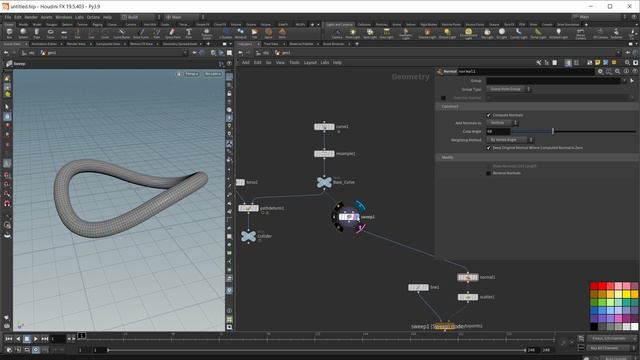This screenshot has width=640, height=360.
Task: Select the line1 node
Action: coord(418,287)
